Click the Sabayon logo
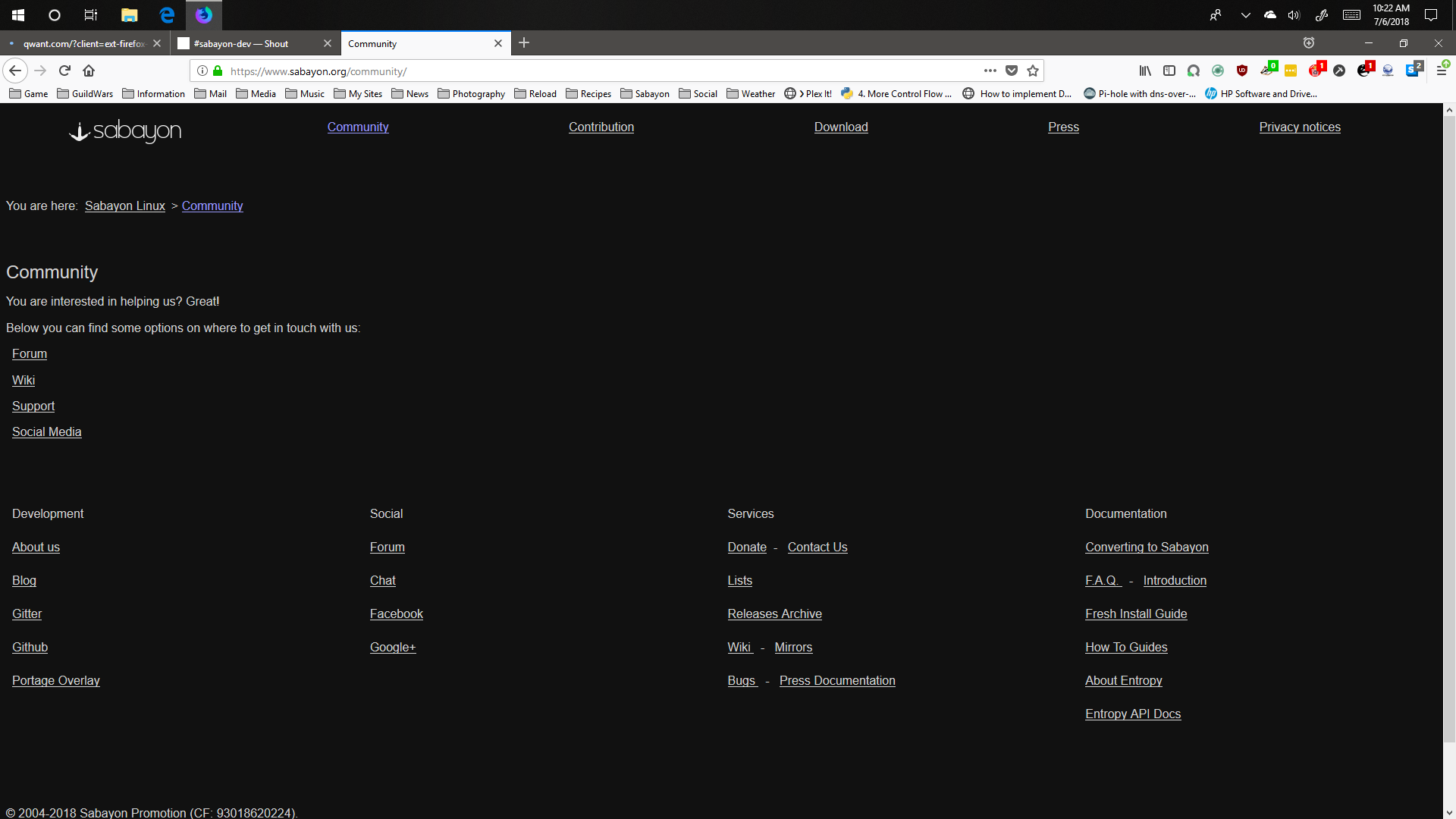Viewport: 1456px width, 819px height. 125,131
